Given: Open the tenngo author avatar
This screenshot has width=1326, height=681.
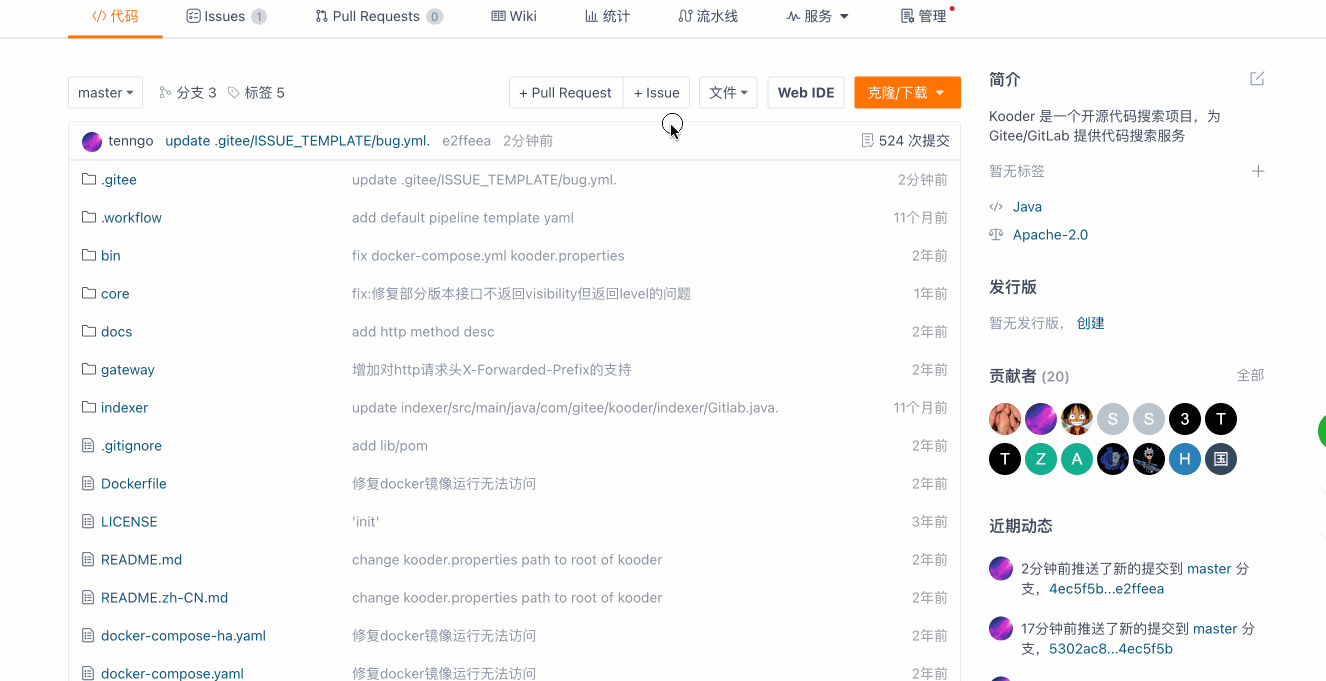Looking at the screenshot, I should pos(92,141).
